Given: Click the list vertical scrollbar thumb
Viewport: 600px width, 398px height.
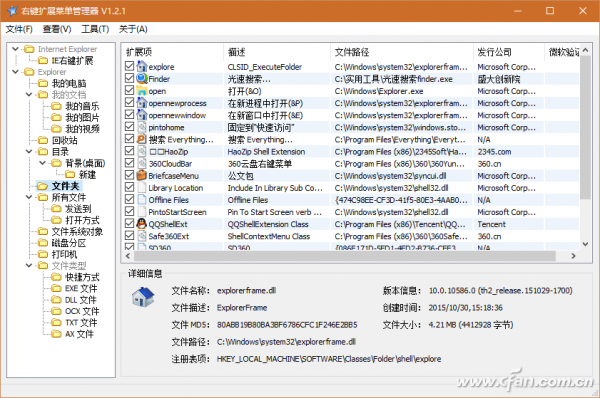Looking at the screenshot, I should click(x=585, y=127).
